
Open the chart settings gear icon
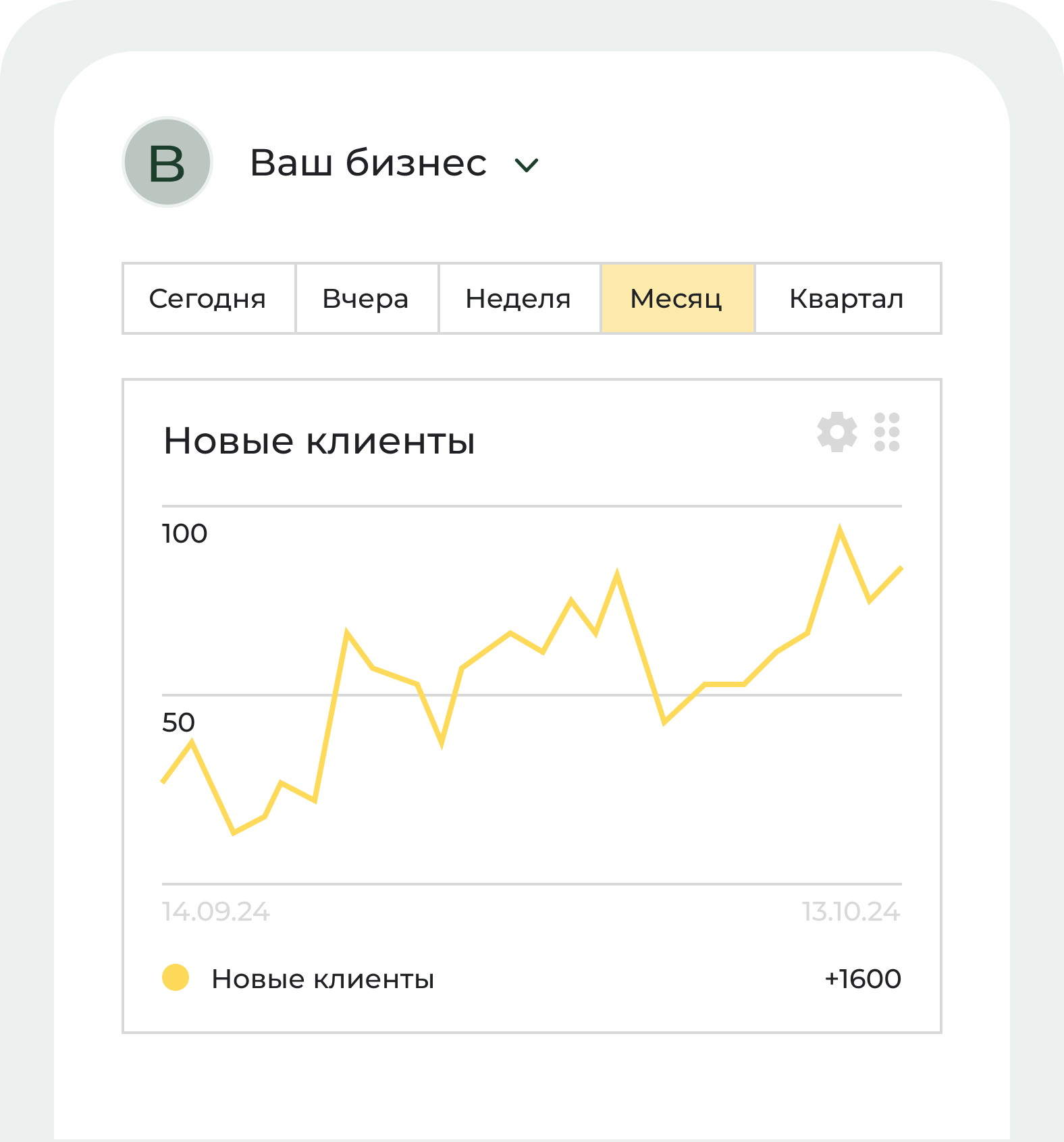pos(836,432)
